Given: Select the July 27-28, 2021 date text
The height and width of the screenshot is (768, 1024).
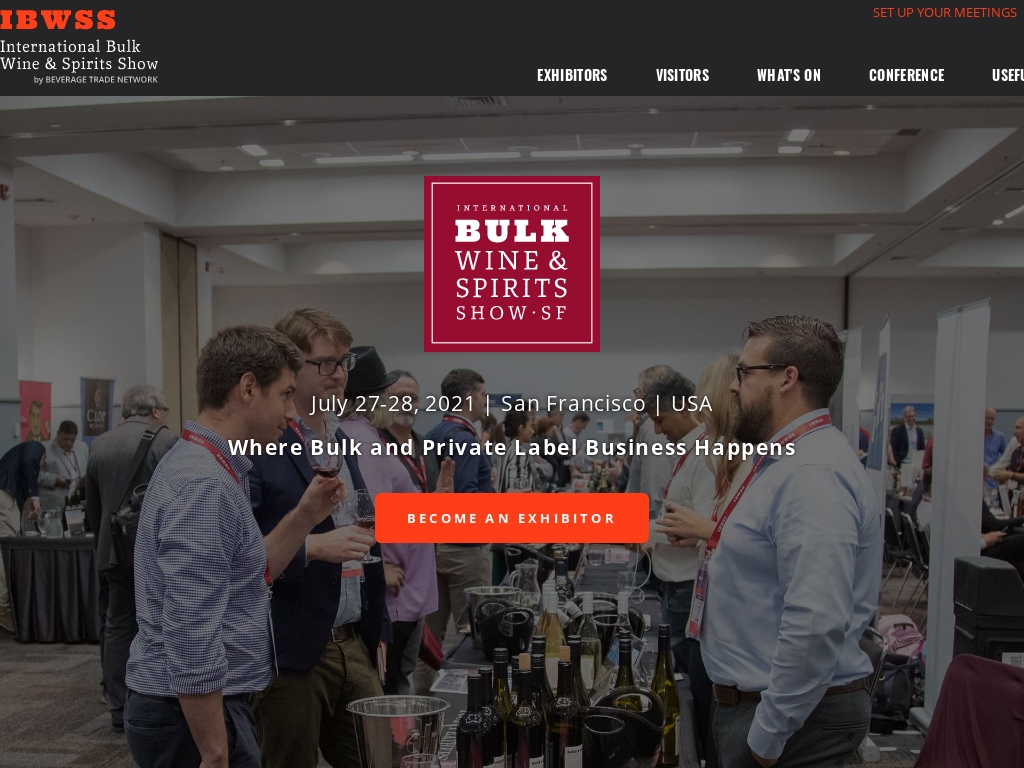Looking at the screenshot, I should pyautogui.click(x=392, y=404).
